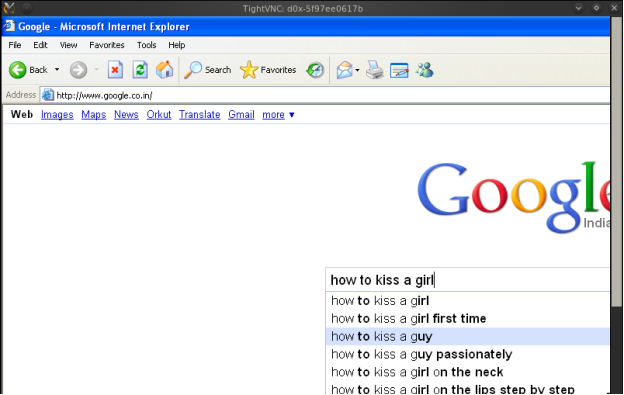Choose suggestion 'how to kiss a girl on the neck'
Image resolution: width=624 pixels, height=395 pixels.
[468, 372]
